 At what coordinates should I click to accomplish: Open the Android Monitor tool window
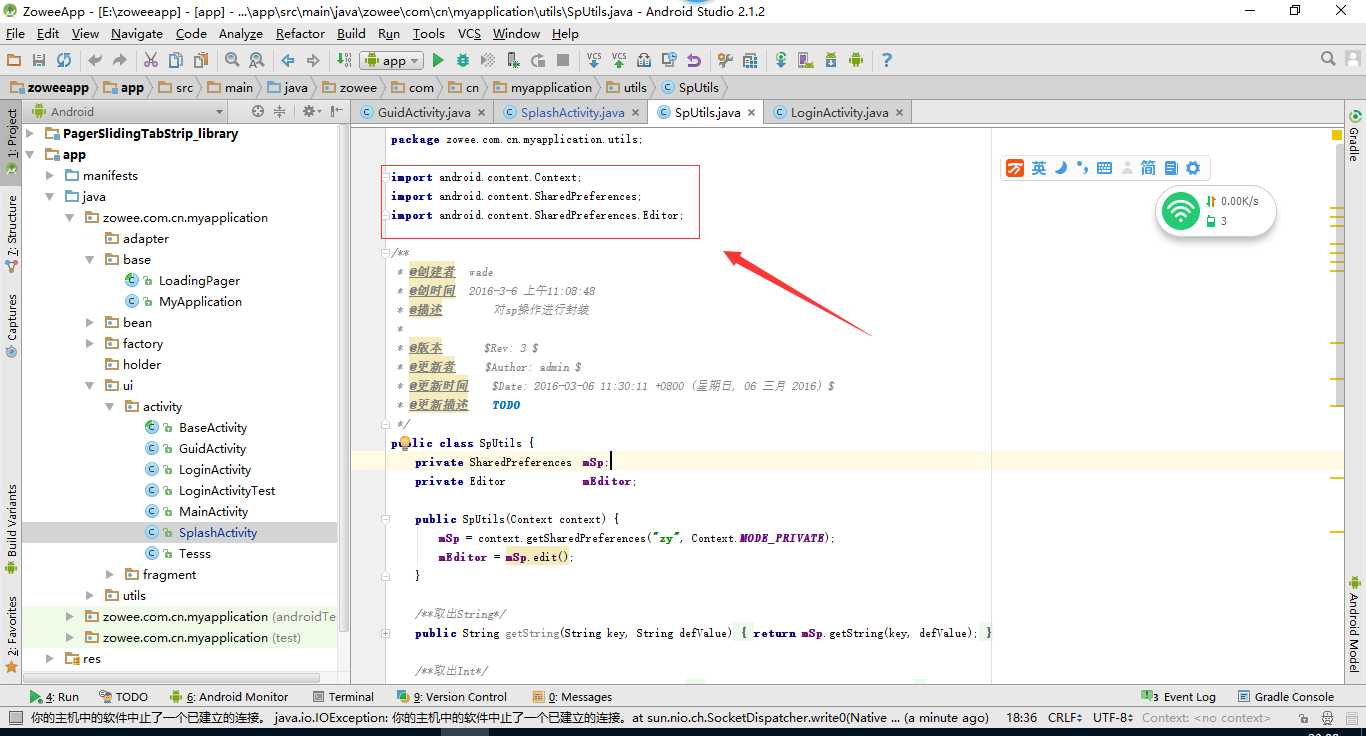(229, 696)
